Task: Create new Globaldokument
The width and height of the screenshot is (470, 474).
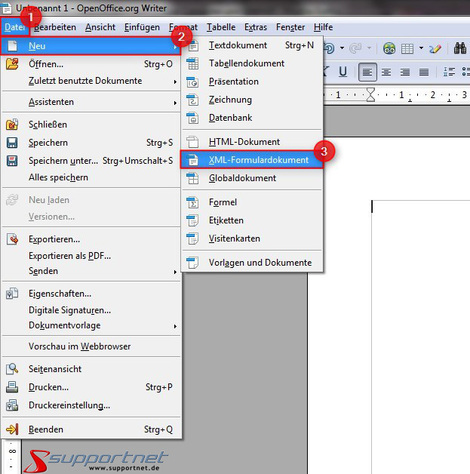Action: [x=252, y=178]
